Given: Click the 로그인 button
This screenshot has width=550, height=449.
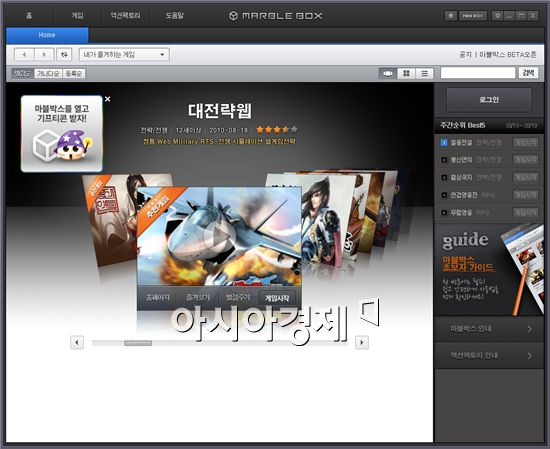Looking at the screenshot, I should point(489,100).
